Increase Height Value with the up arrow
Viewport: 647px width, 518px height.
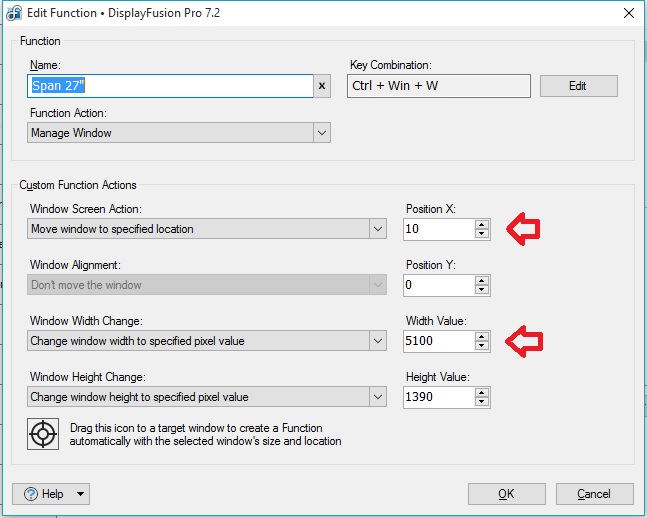coord(482,392)
